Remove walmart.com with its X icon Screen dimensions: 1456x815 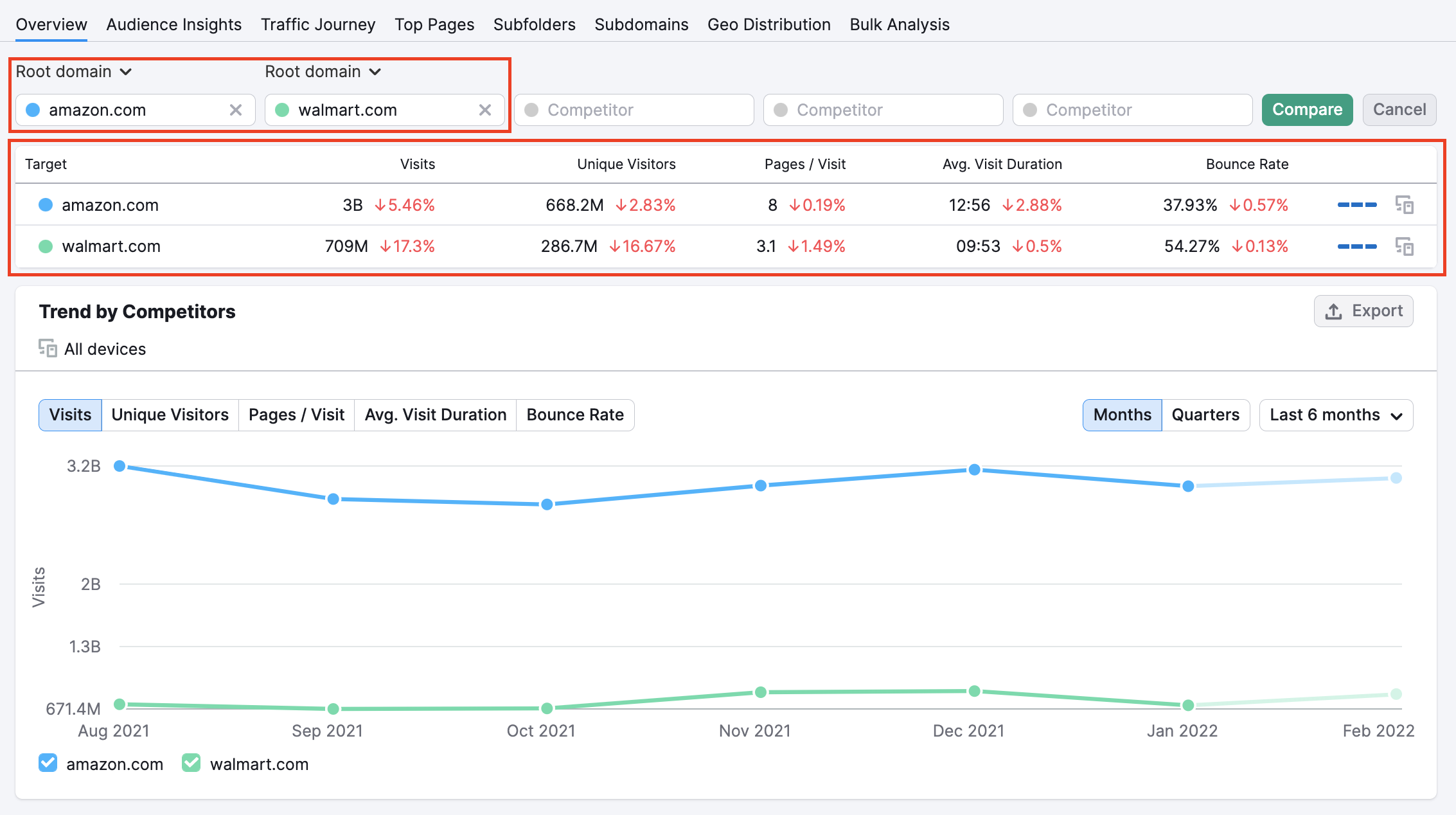485,110
